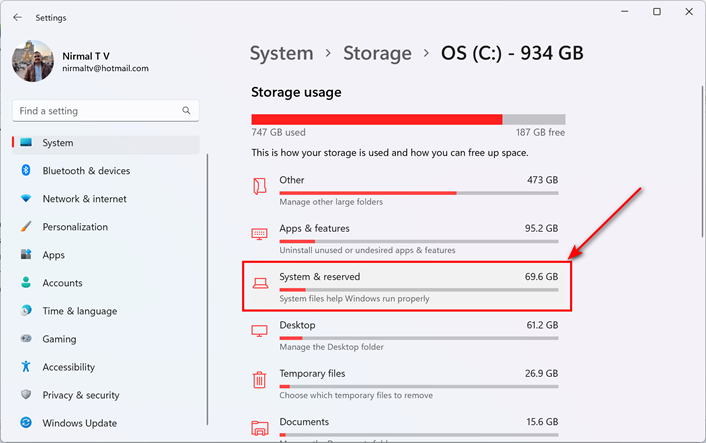Click the Find a setting search box
The height and width of the screenshot is (443, 706).
(x=106, y=111)
